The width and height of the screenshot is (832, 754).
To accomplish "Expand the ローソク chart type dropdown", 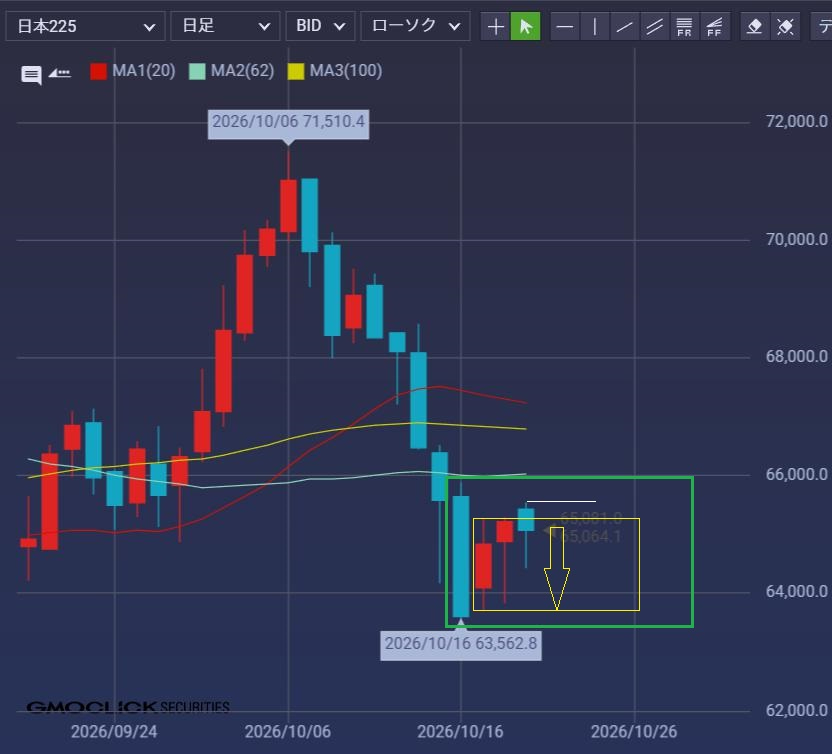I will coord(415,26).
